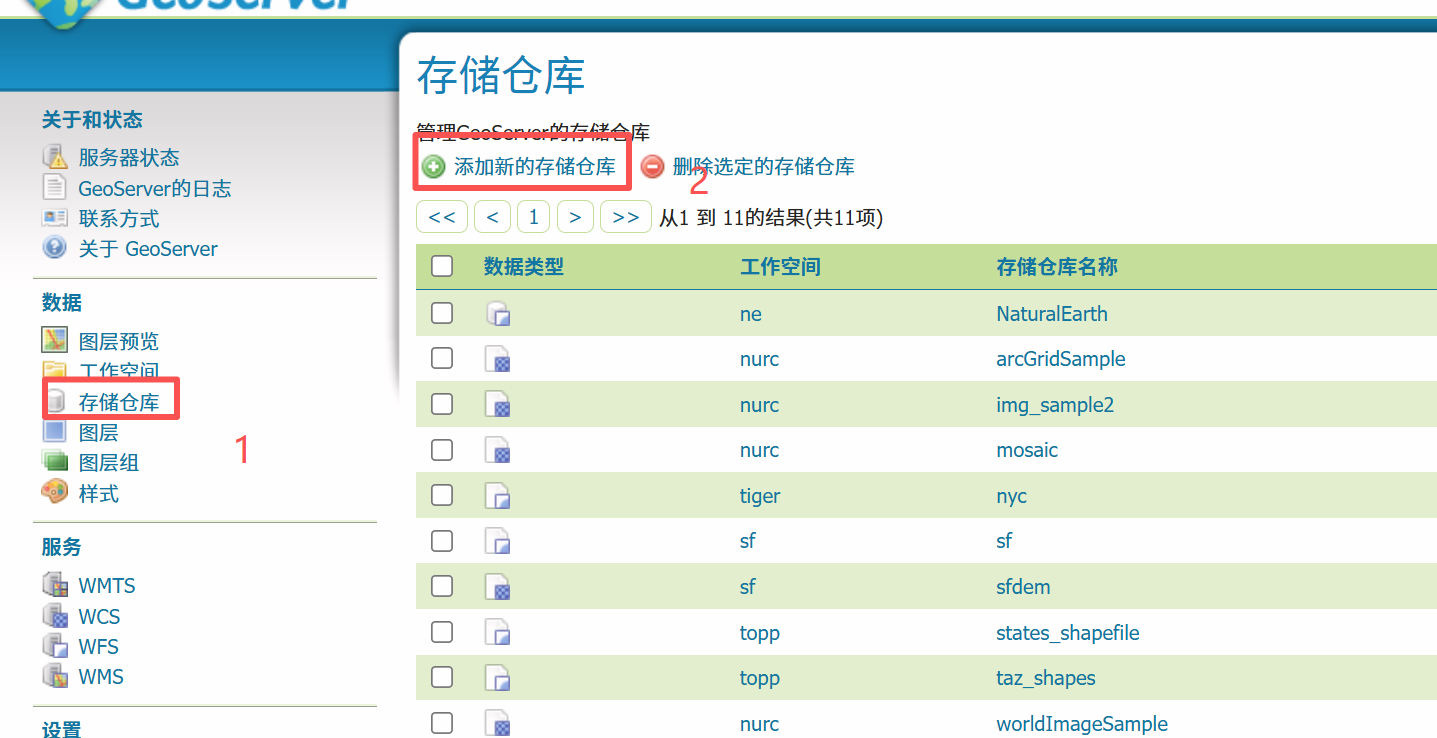Screen dimensions: 1437x738
Task: Click the About GeoServer help icon
Action: (x=54, y=248)
